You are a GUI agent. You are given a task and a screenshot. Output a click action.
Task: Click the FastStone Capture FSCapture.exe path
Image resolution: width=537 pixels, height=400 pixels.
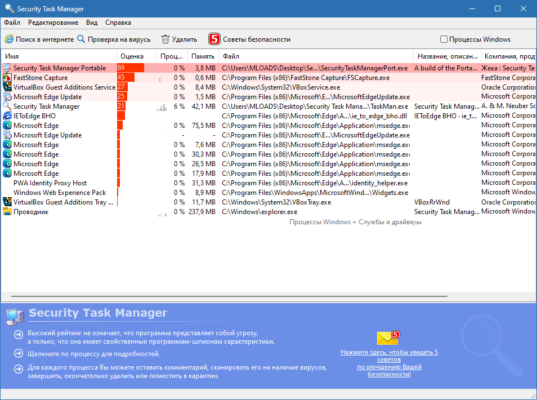(305, 77)
